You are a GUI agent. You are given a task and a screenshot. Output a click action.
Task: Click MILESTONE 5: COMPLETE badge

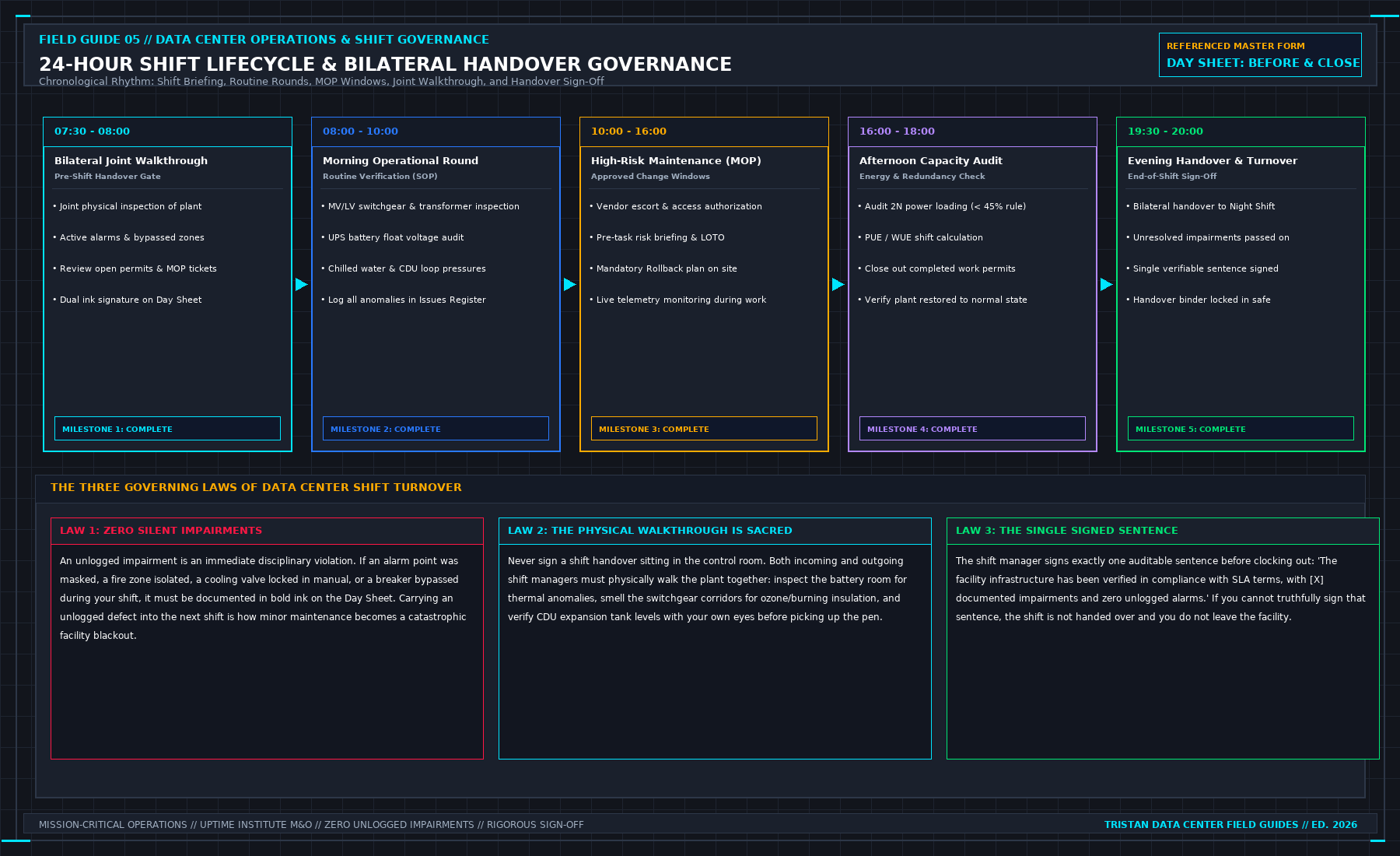coord(1241,429)
